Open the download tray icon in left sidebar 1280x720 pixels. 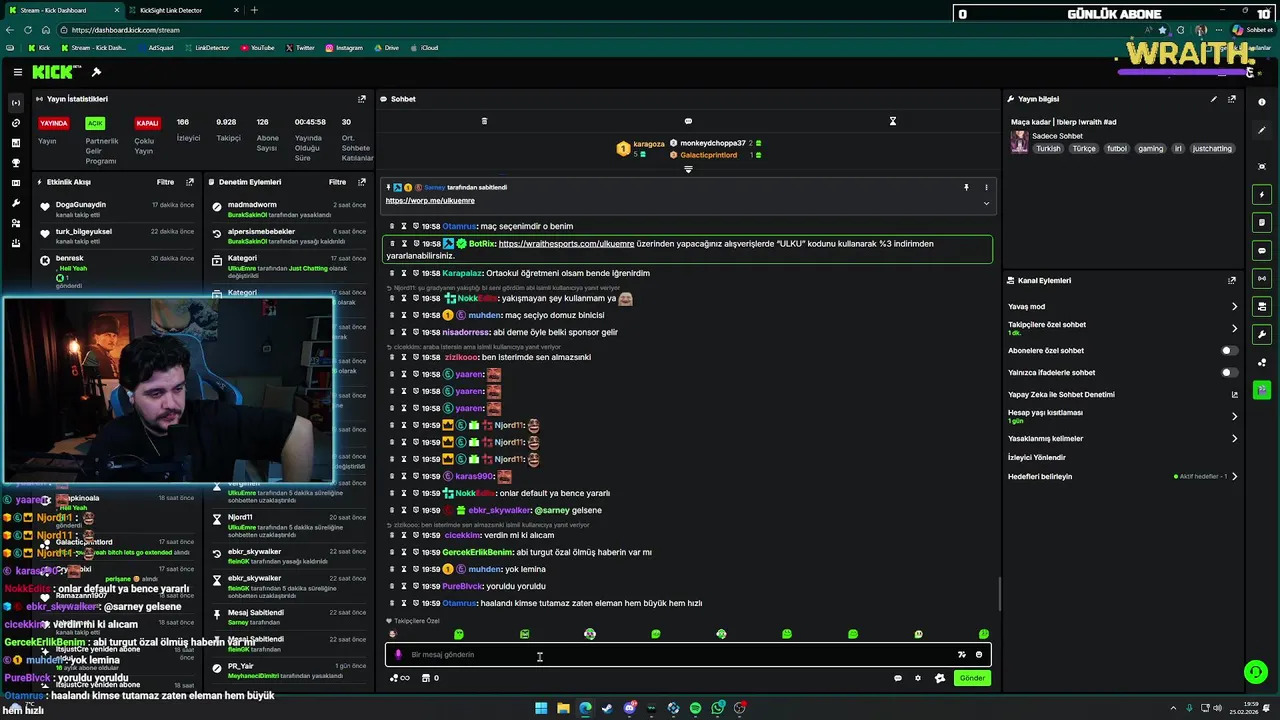click(x=15, y=243)
